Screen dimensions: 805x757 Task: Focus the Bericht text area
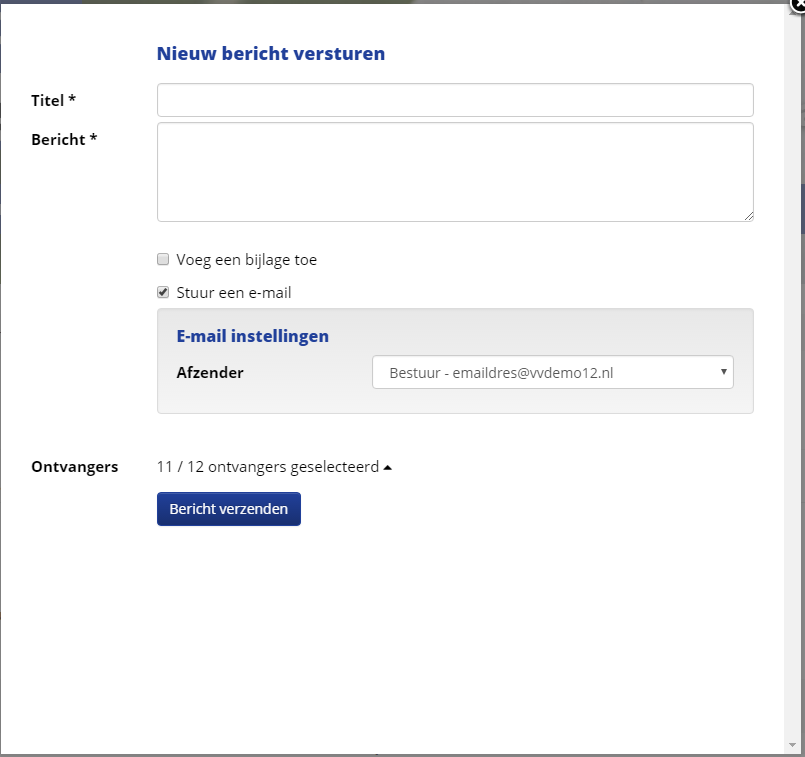pyautogui.click(x=455, y=171)
